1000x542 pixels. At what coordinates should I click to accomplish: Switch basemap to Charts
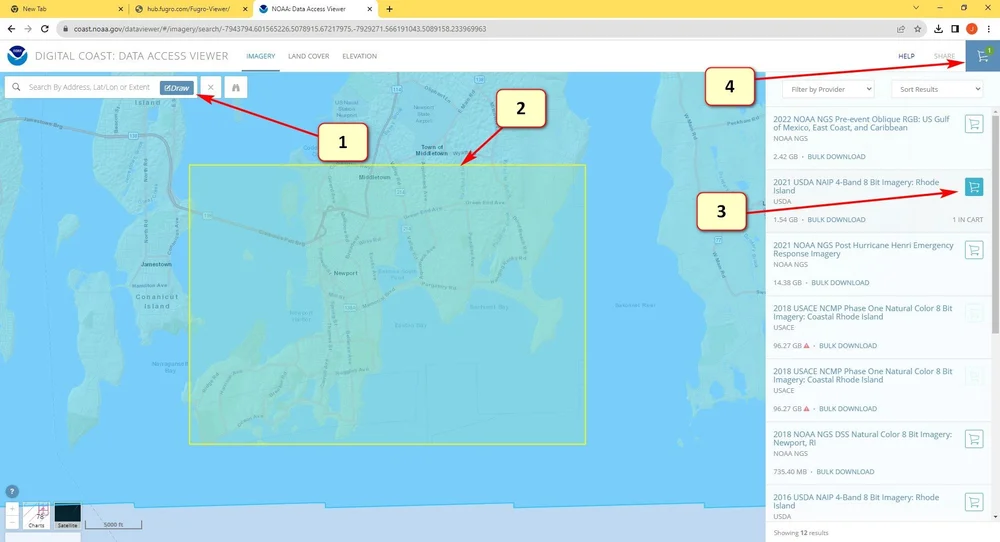pos(36,515)
